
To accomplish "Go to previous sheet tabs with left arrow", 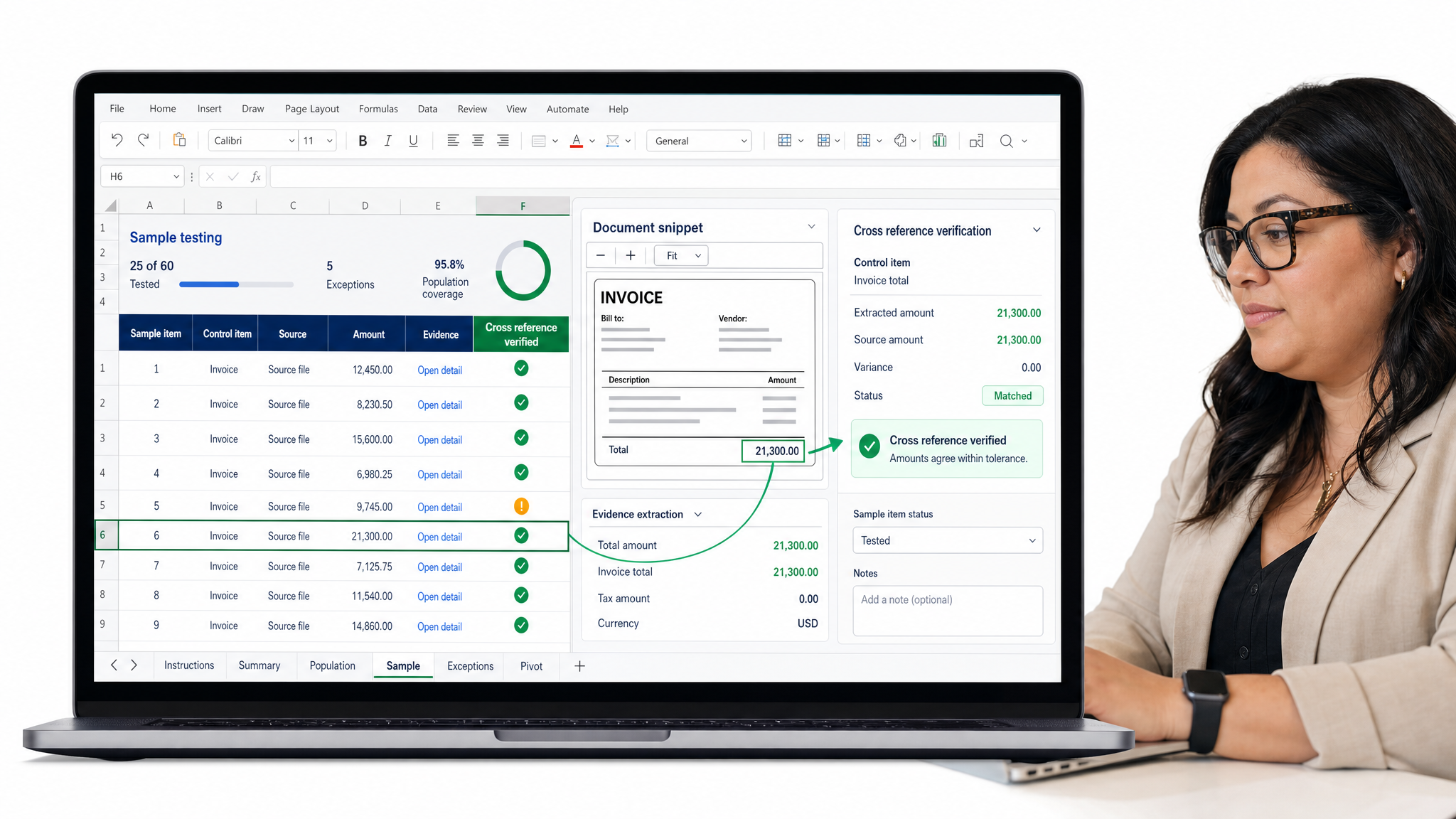I will point(114,665).
